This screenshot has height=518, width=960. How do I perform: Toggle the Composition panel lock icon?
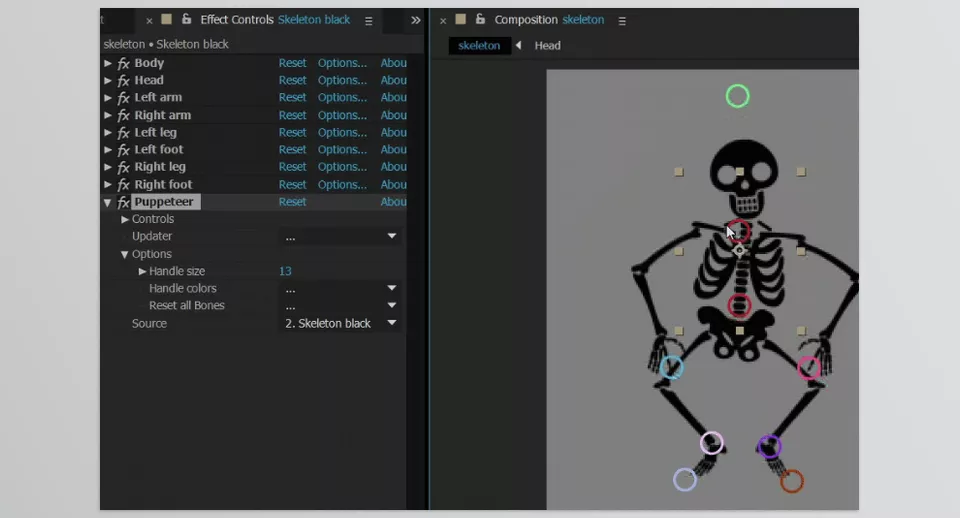(x=481, y=20)
